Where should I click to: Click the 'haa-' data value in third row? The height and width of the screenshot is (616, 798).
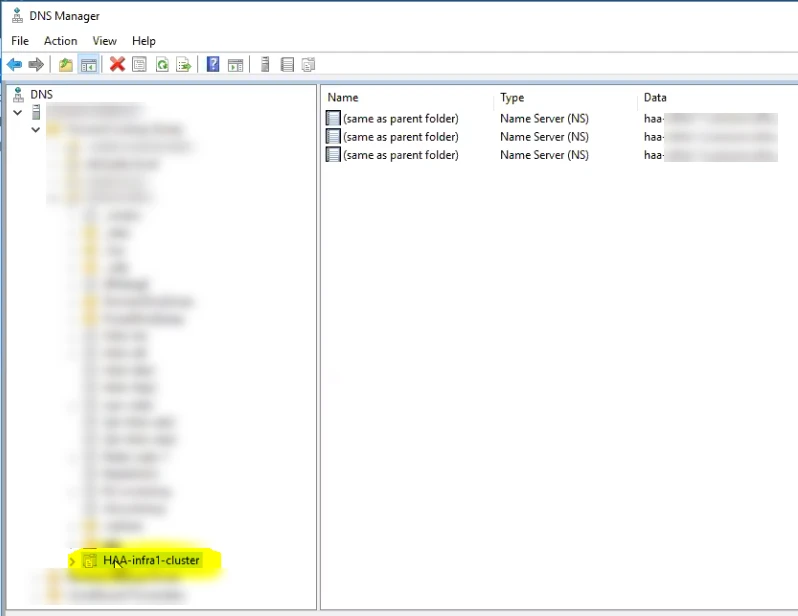(653, 155)
